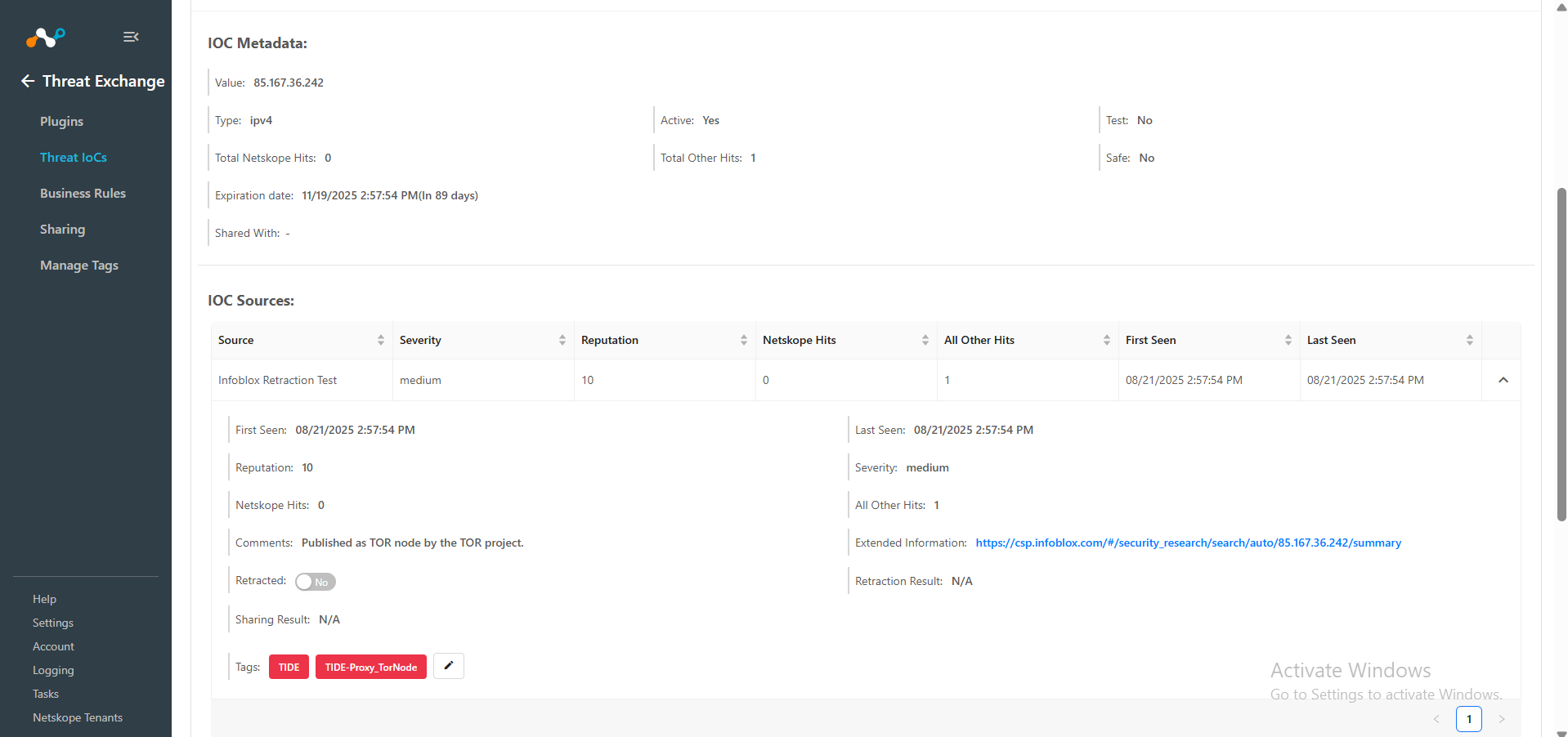This screenshot has width=1568, height=737.
Task: Click the scrollbar down arrow
Action: click(1561, 732)
